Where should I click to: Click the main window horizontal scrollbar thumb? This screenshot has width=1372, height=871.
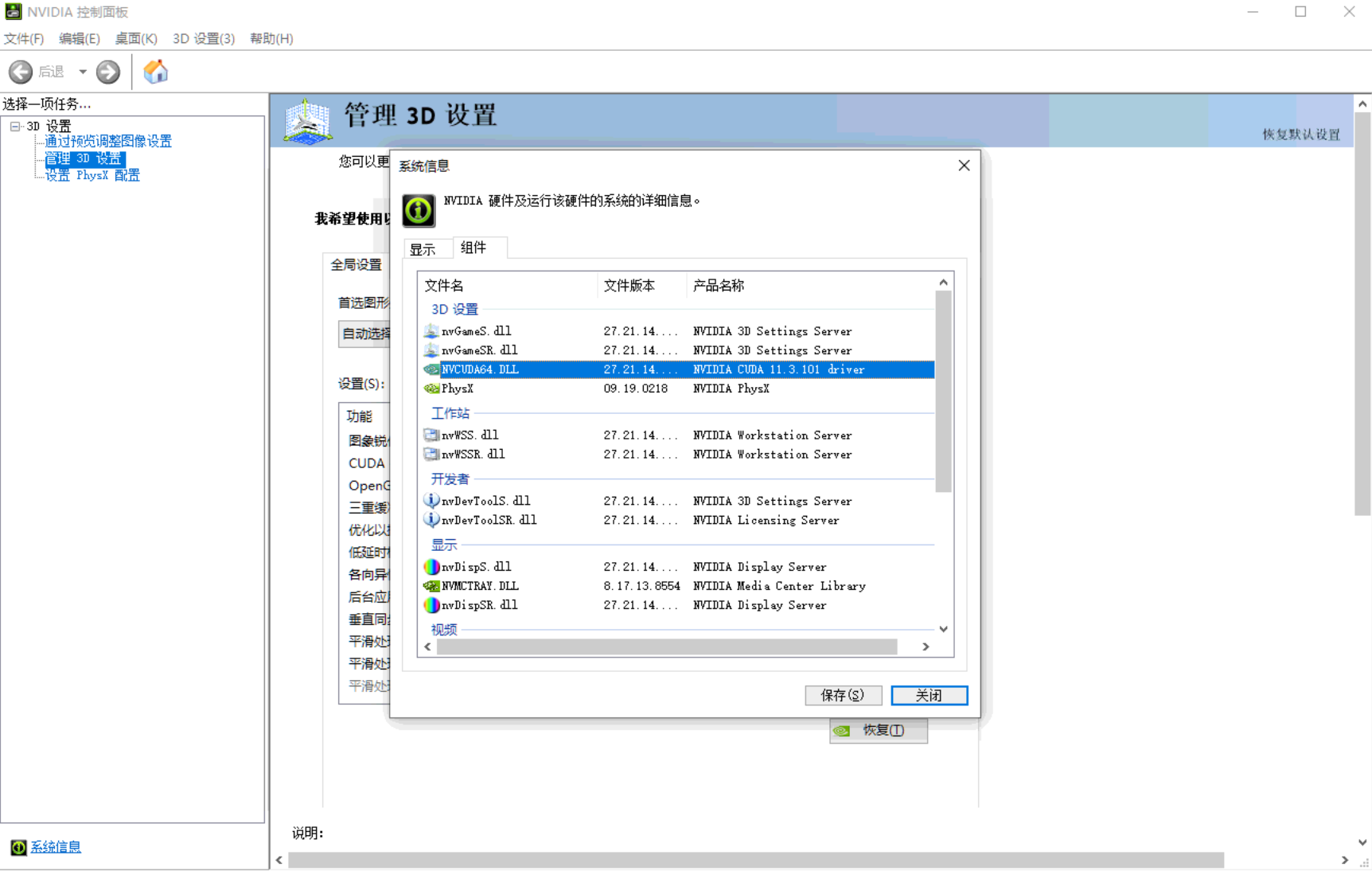point(756,860)
